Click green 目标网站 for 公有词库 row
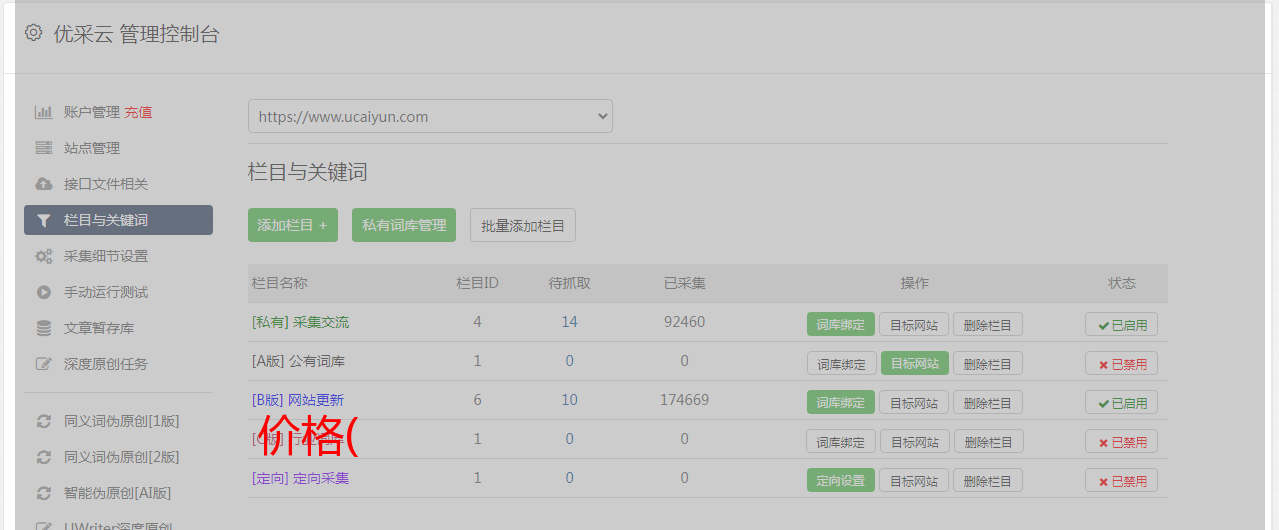This screenshot has height=530, width=1279. point(914,363)
